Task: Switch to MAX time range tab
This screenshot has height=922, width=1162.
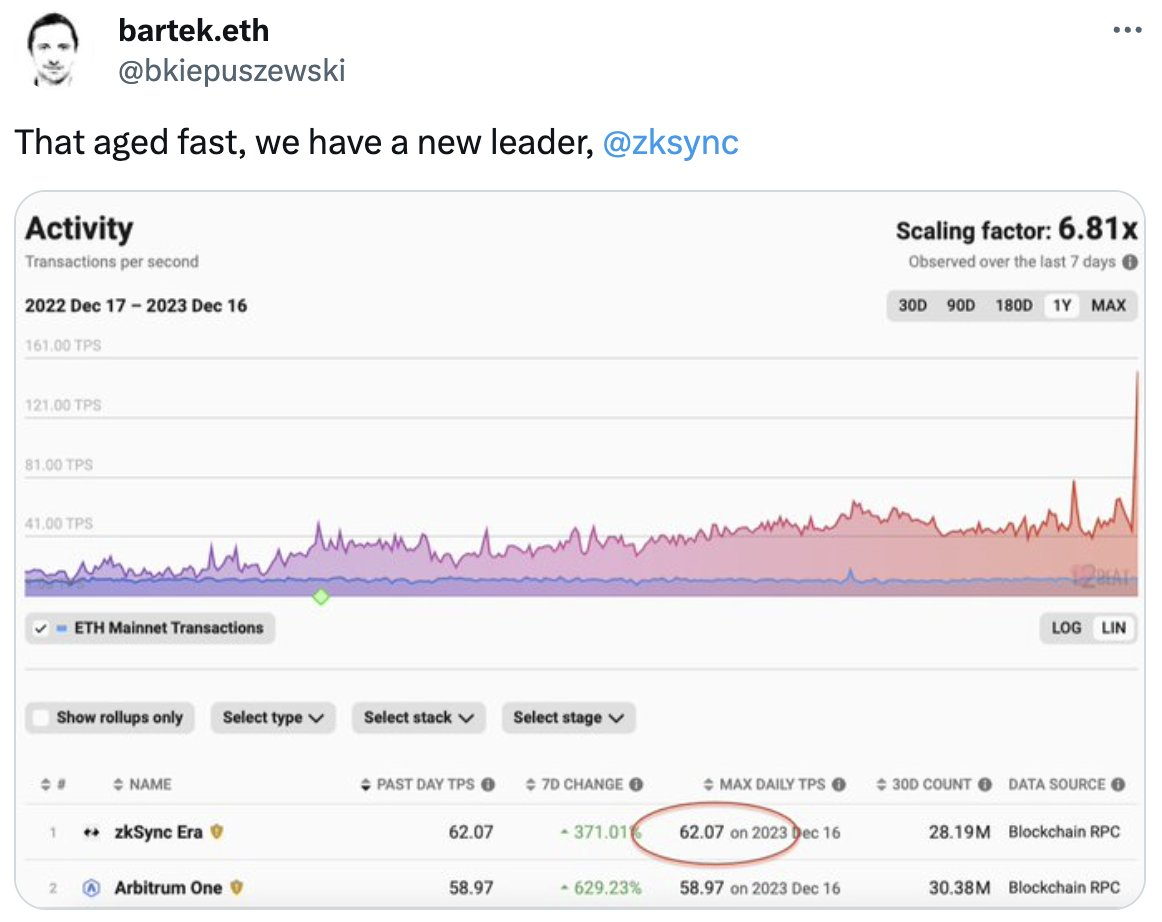Action: pos(1108,306)
